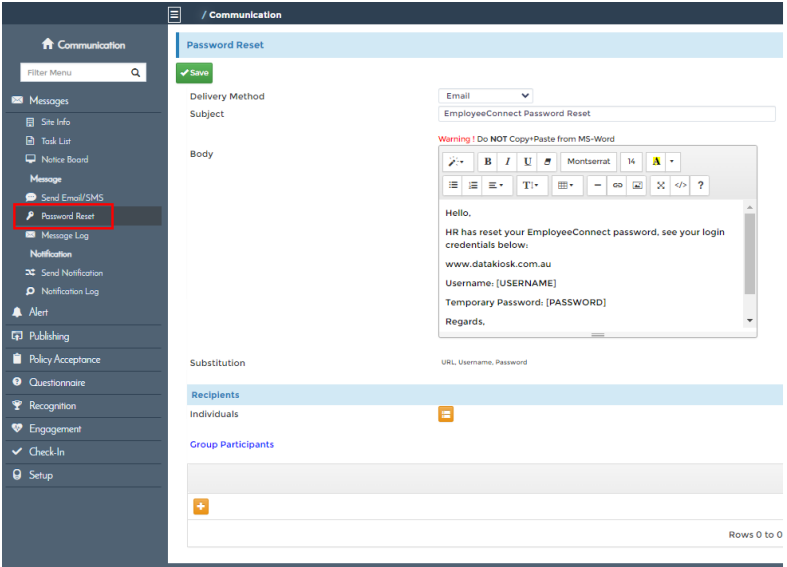The width and height of the screenshot is (787, 567).
Task: Open Message Log in the sidebar
Action: pos(65,235)
